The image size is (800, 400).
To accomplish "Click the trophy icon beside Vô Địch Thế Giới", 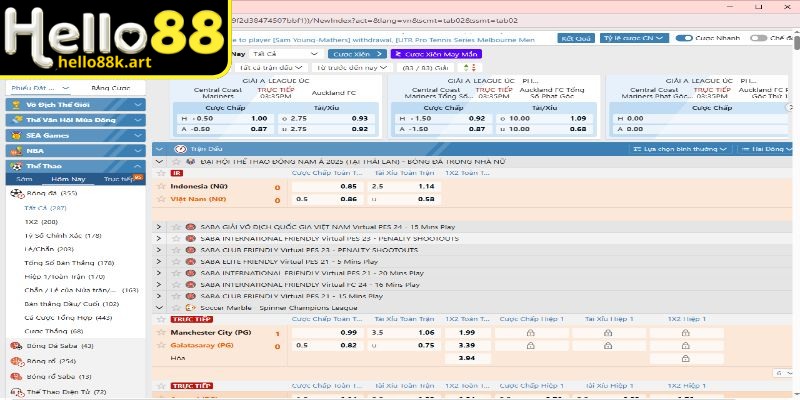I will tap(16, 104).
